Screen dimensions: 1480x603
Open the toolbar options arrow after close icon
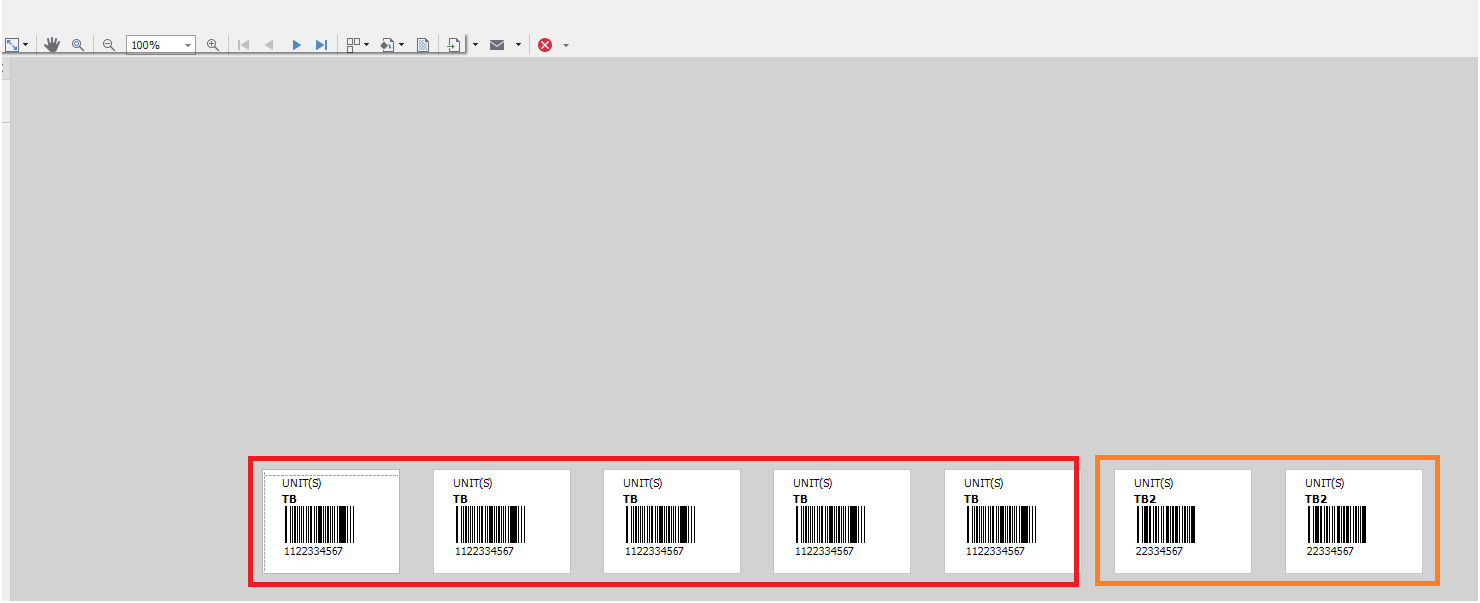pyautogui.click(x=566, y=45)
